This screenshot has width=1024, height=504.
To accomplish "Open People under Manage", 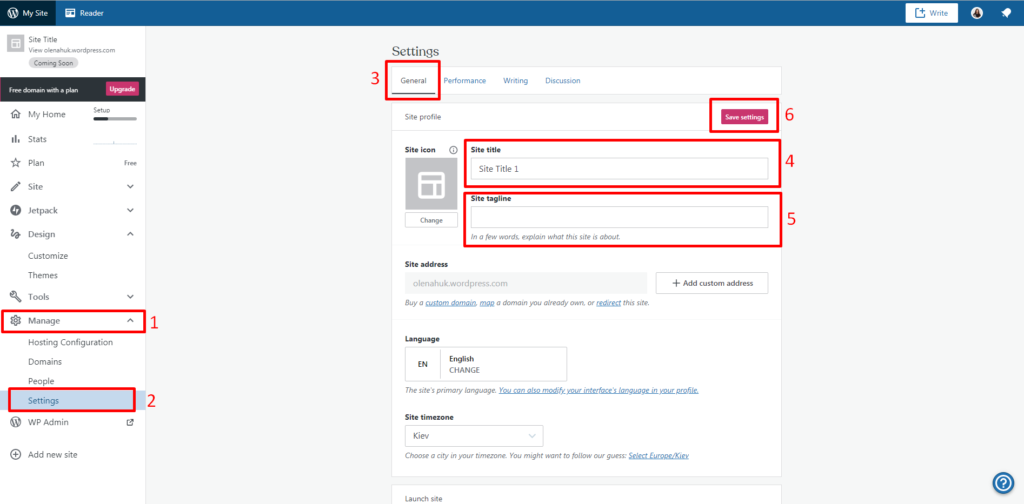I will point(41,381).
